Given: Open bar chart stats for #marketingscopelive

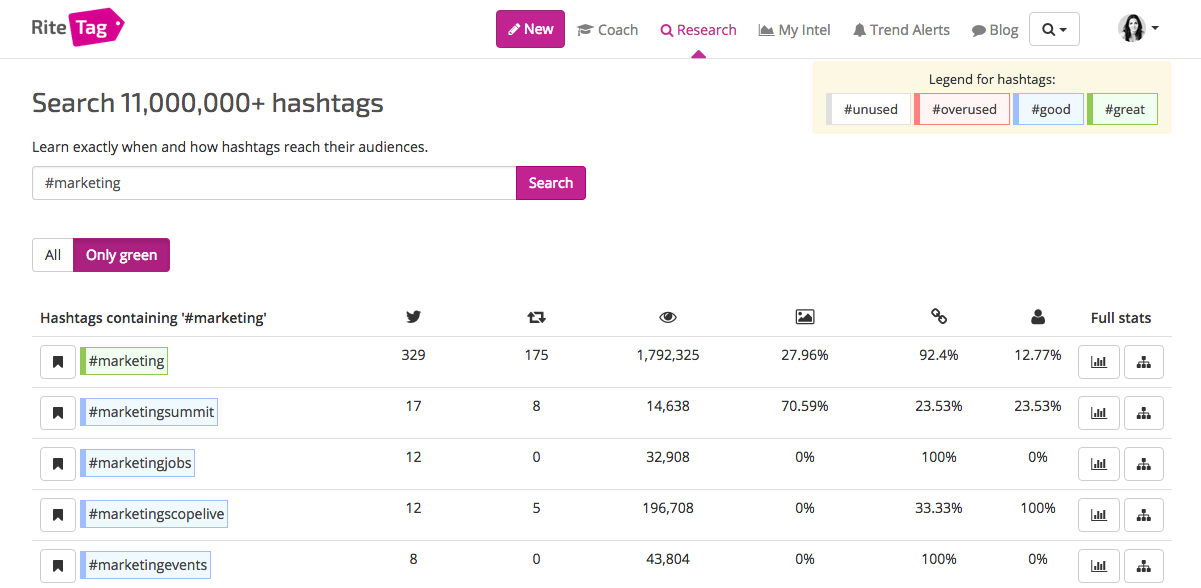Looking at the screenshot, I should coord(1098,514).
